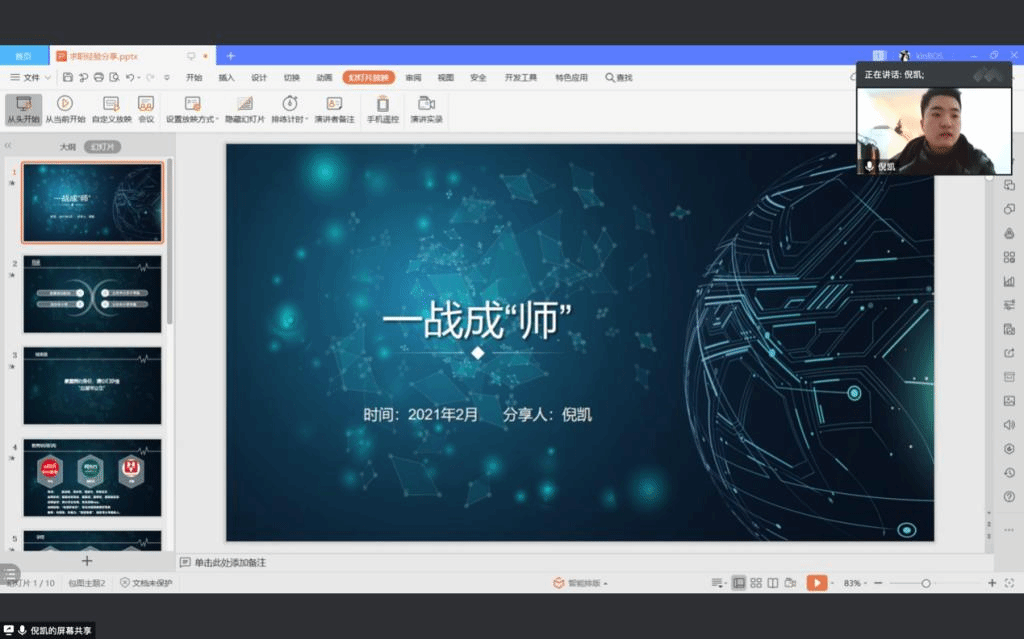Image resolution: width=1024 pixels, height=639 pixels.
Task: Open the 动画 animation tab
Action: [324, 78]
